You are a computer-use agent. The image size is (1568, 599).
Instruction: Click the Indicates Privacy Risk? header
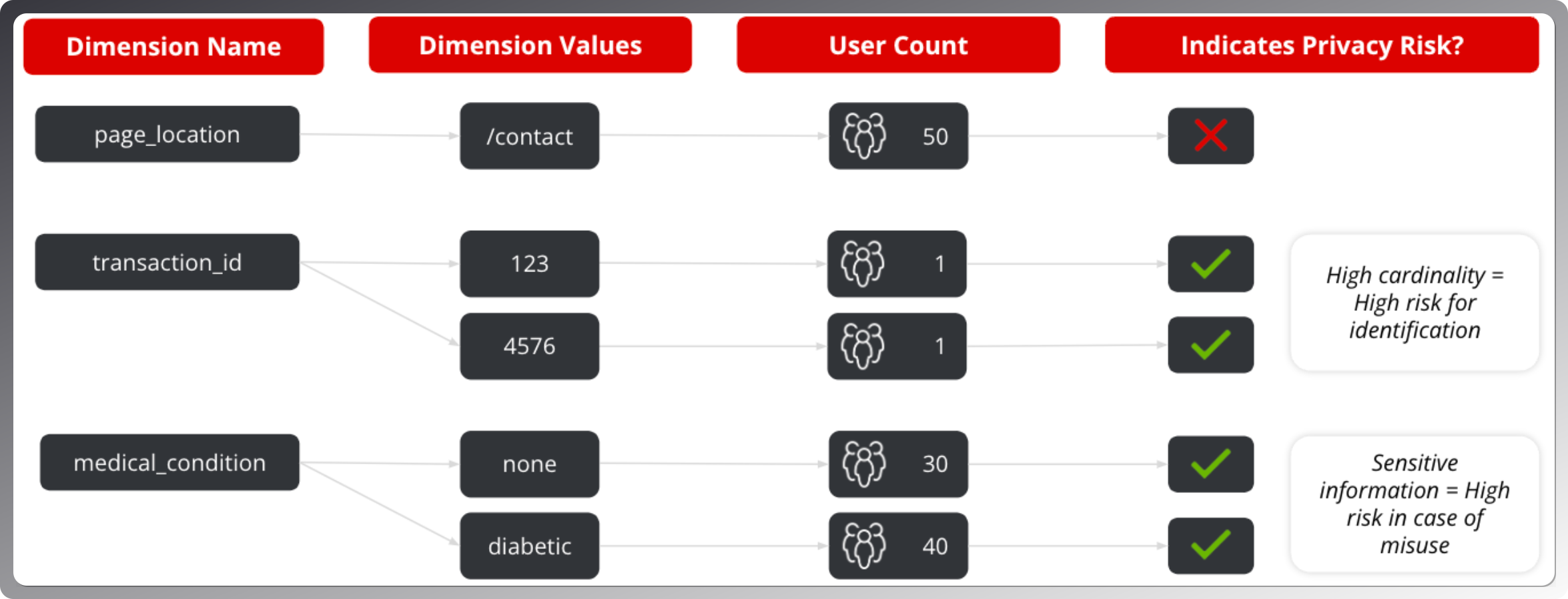coord(1321,45)
